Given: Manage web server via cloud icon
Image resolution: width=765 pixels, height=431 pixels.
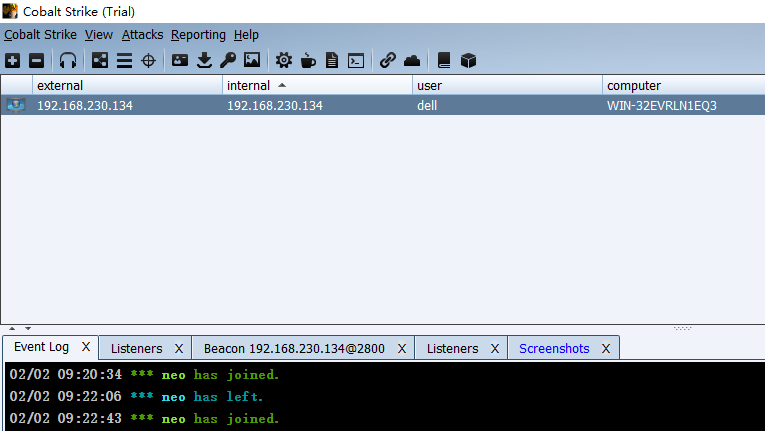Looking at the screenshot, I should [412, 61].
